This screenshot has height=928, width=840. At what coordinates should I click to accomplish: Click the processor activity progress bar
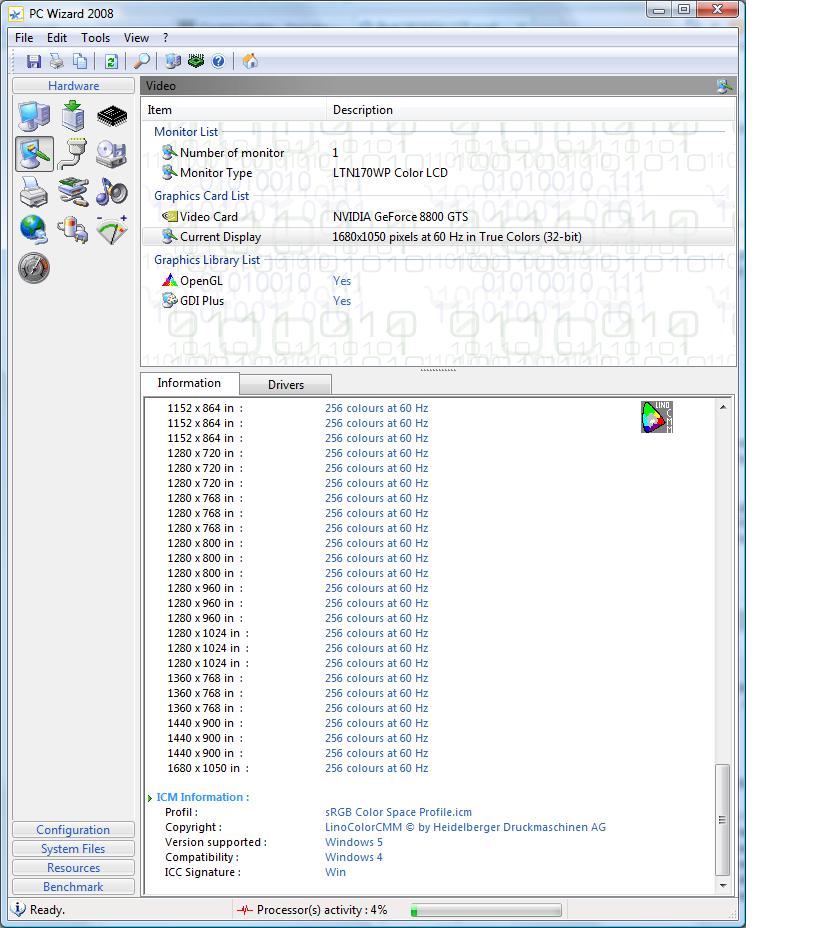pyautogui.click(x=486, y=910)
